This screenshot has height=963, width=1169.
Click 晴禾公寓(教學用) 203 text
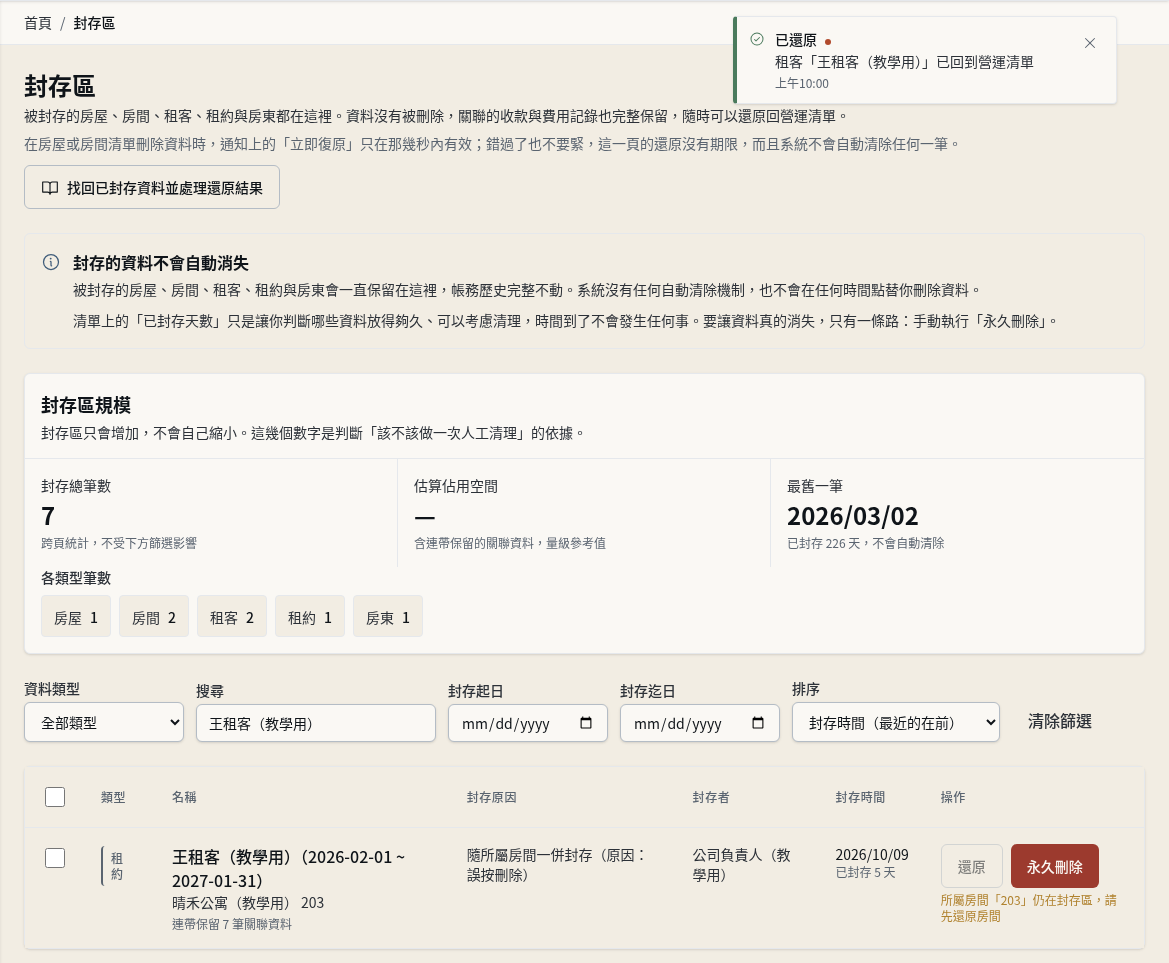click(248, 903)
